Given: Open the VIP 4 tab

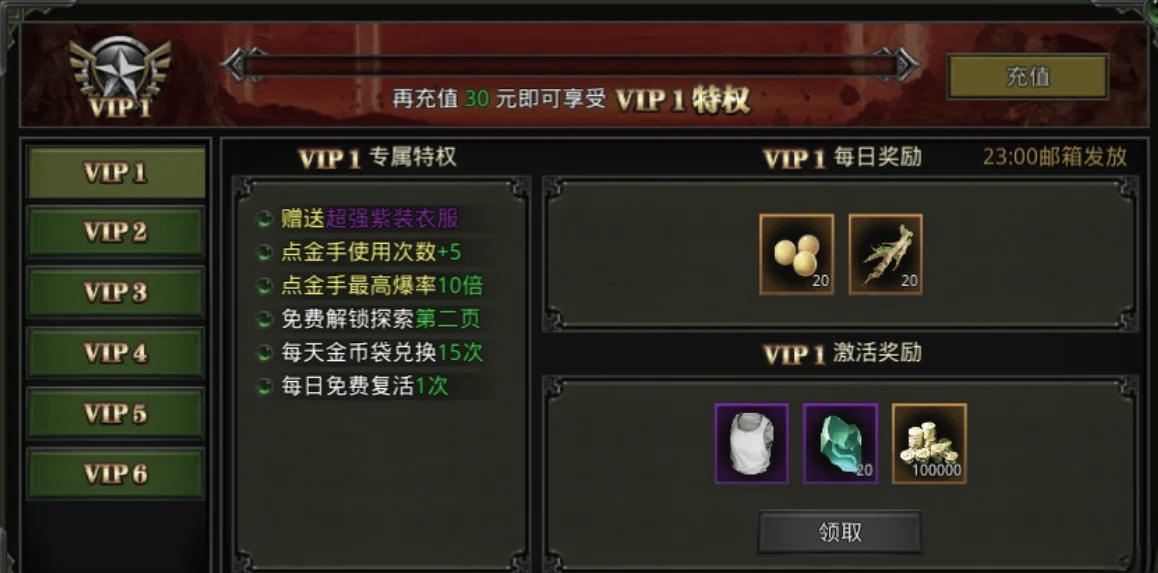Looking at the screenshot, I should click(115, 353).
